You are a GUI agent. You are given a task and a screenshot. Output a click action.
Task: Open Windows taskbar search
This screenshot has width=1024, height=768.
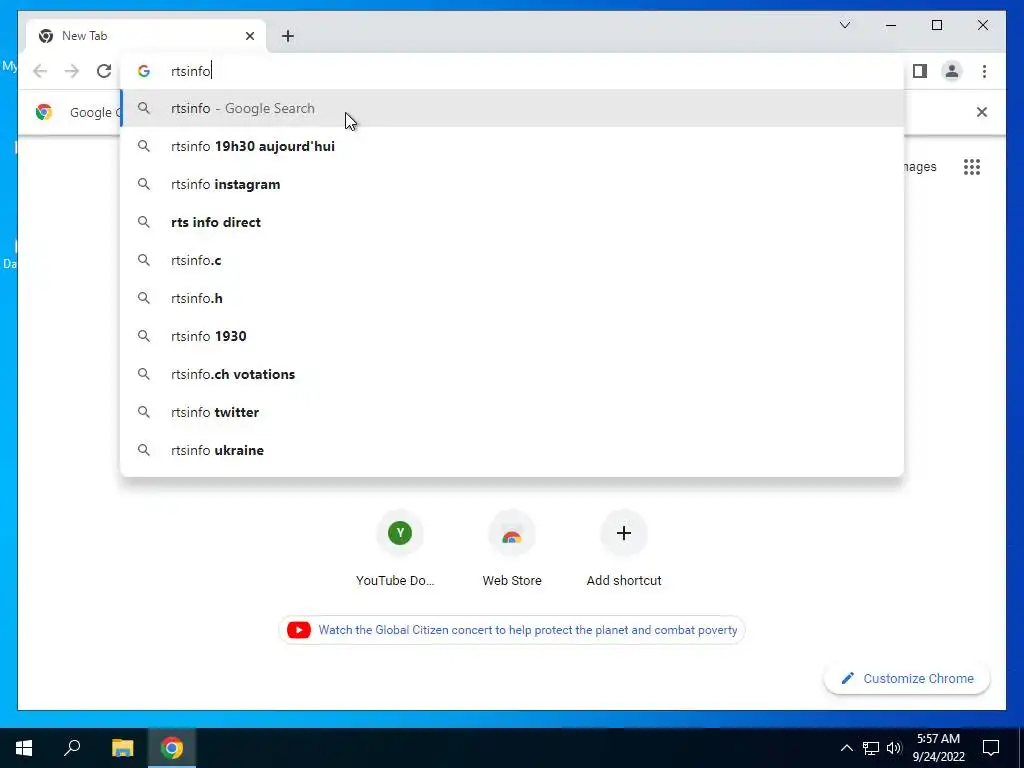[72, 748]
